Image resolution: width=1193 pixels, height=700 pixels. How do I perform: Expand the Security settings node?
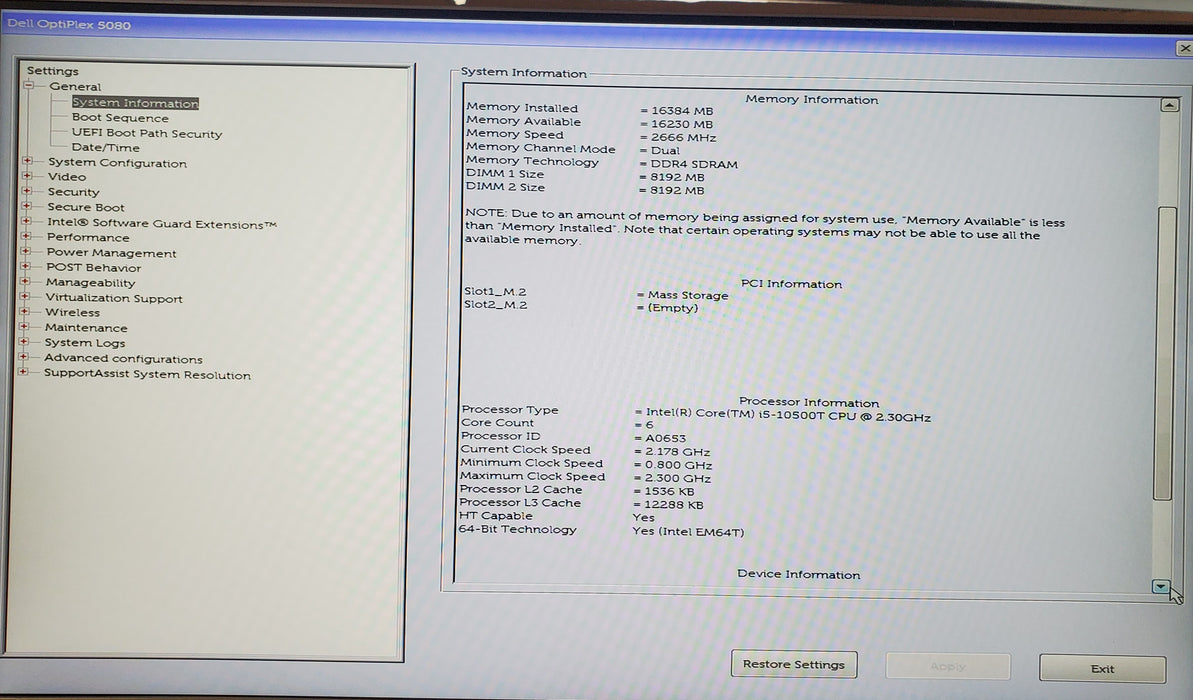click(x=27, y=191)
